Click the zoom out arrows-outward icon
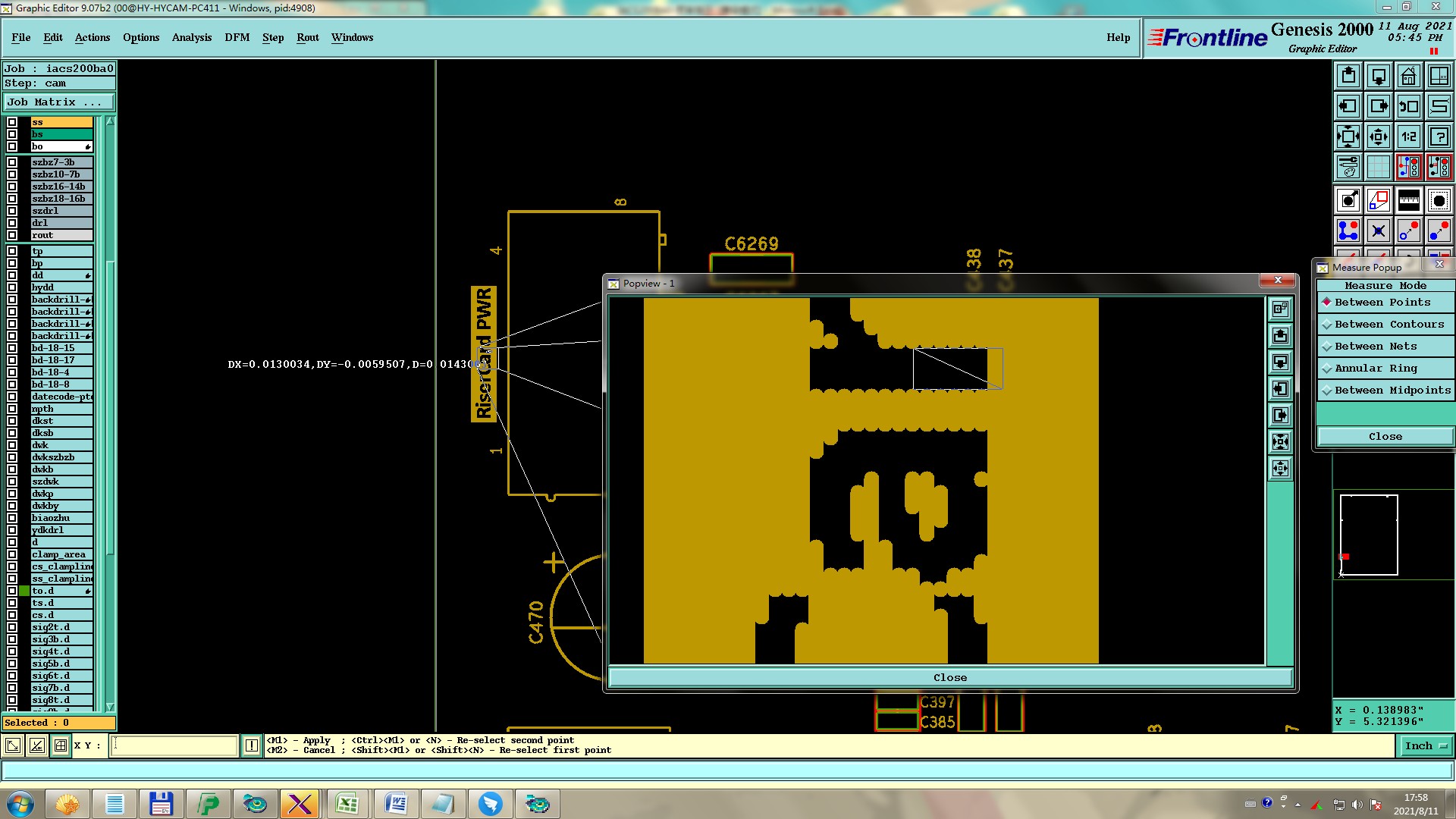Screen dimensions: 1456x819 pos(1378,136)
